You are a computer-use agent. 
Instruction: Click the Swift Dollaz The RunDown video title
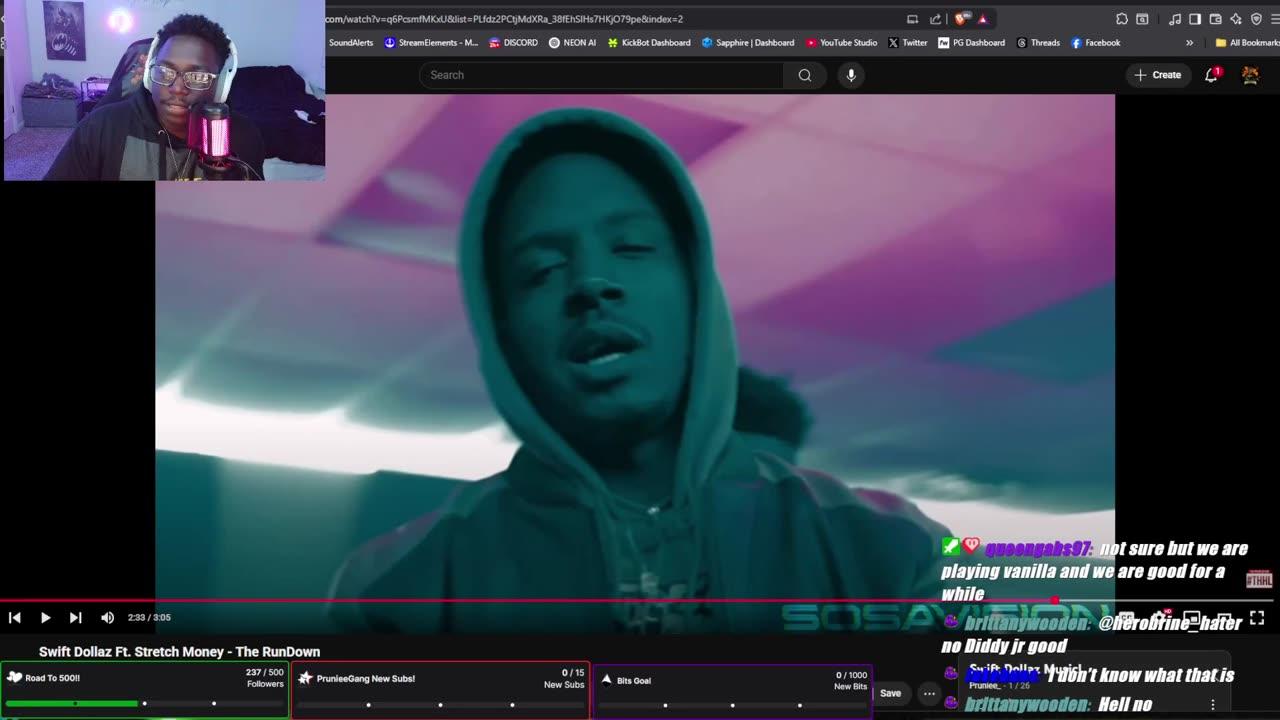[x=180, y=652]
